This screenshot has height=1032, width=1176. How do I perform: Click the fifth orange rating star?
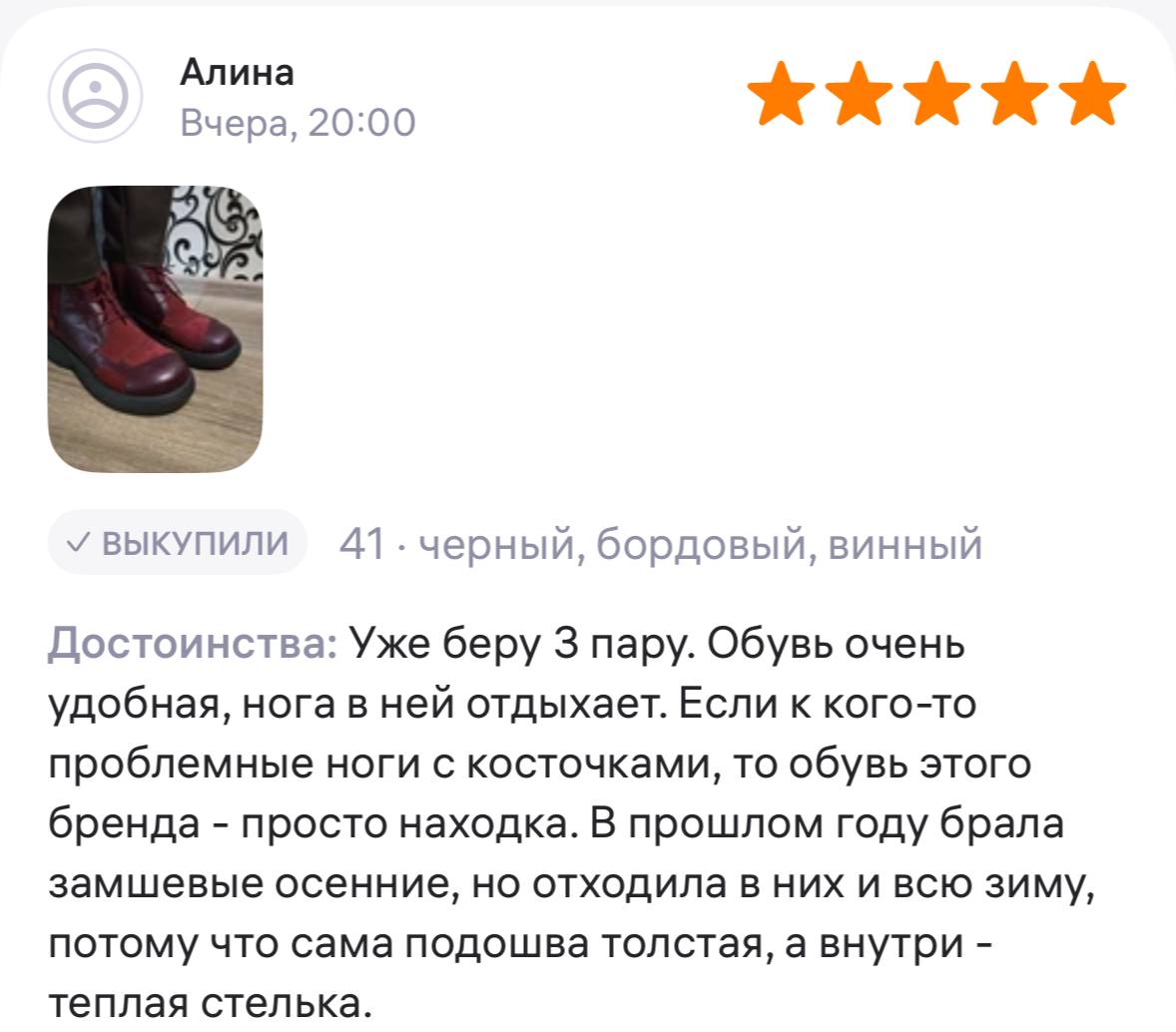pyautogui.click(x=1093, y=93)
